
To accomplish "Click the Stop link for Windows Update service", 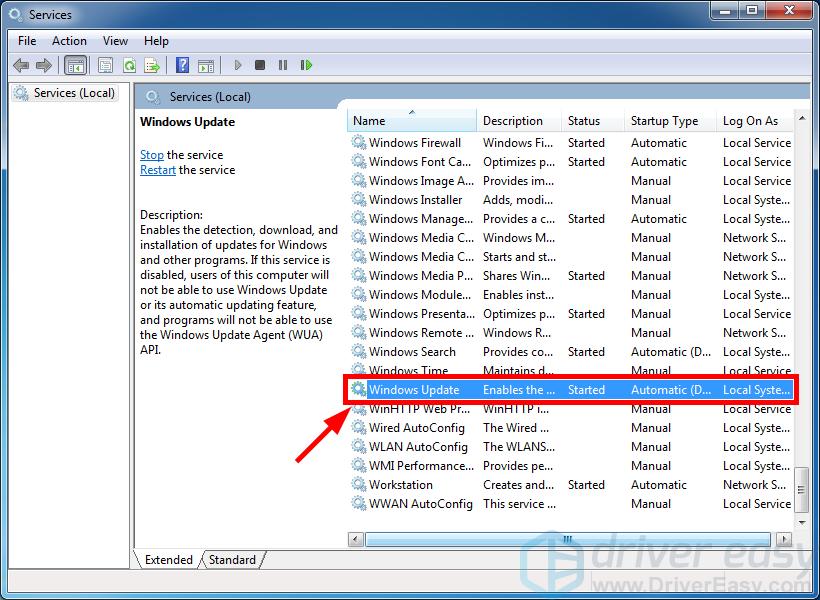I will tap(151, 154).
